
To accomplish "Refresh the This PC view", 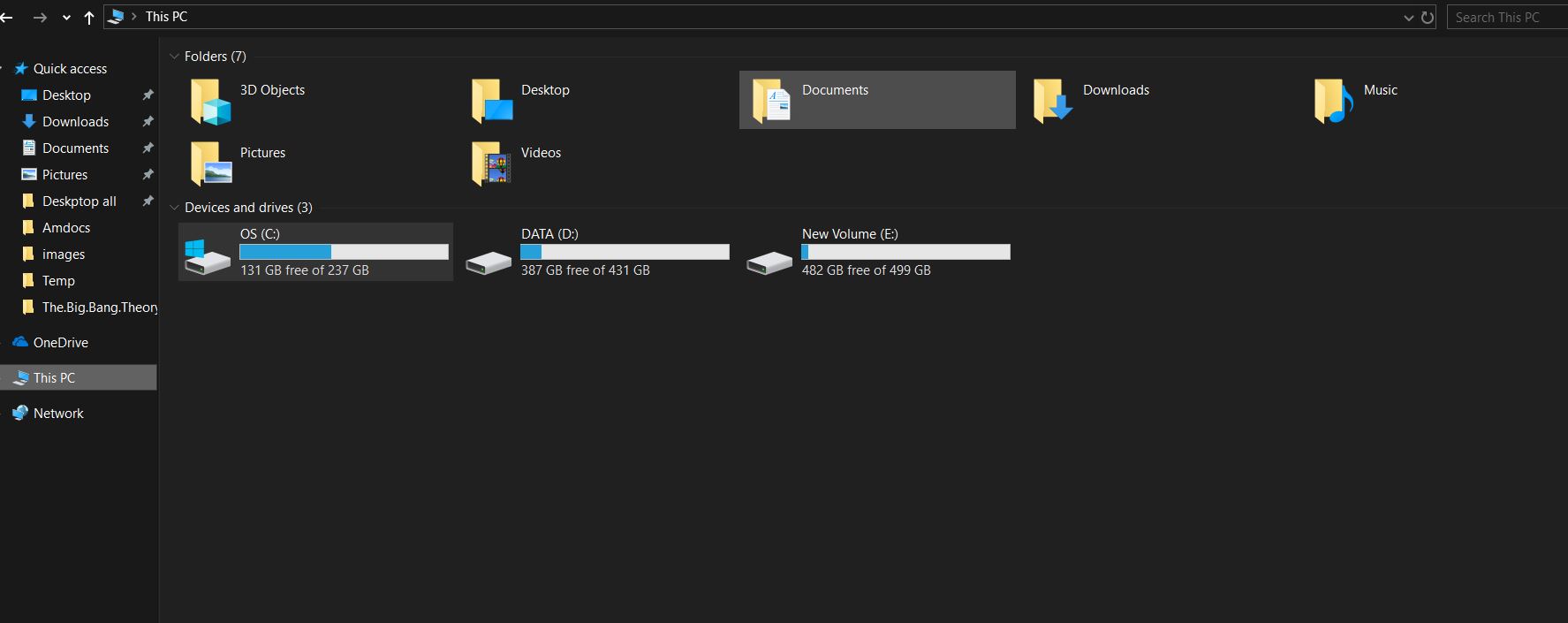I will [1428, 17].
